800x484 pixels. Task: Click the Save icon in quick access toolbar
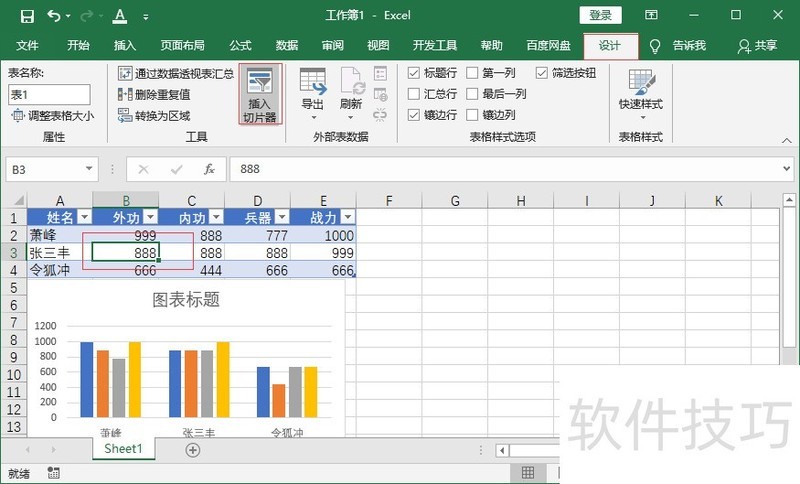(x=27, y=16)
